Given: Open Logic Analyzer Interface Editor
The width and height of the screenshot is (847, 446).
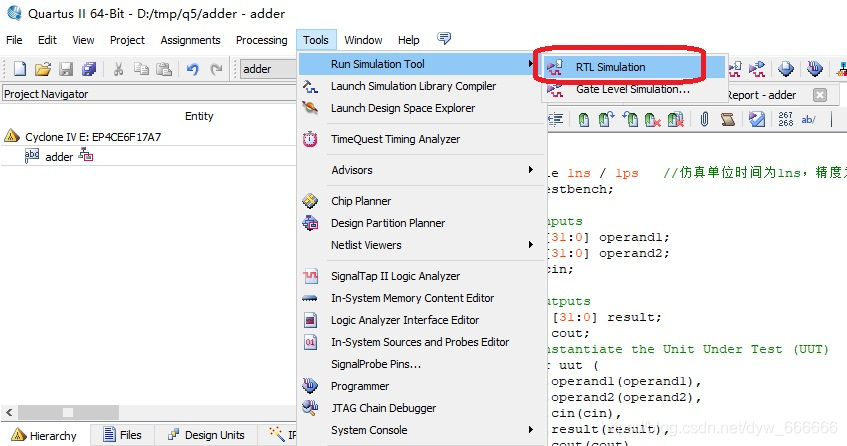Looking at the screenshot, I should 405,320.
